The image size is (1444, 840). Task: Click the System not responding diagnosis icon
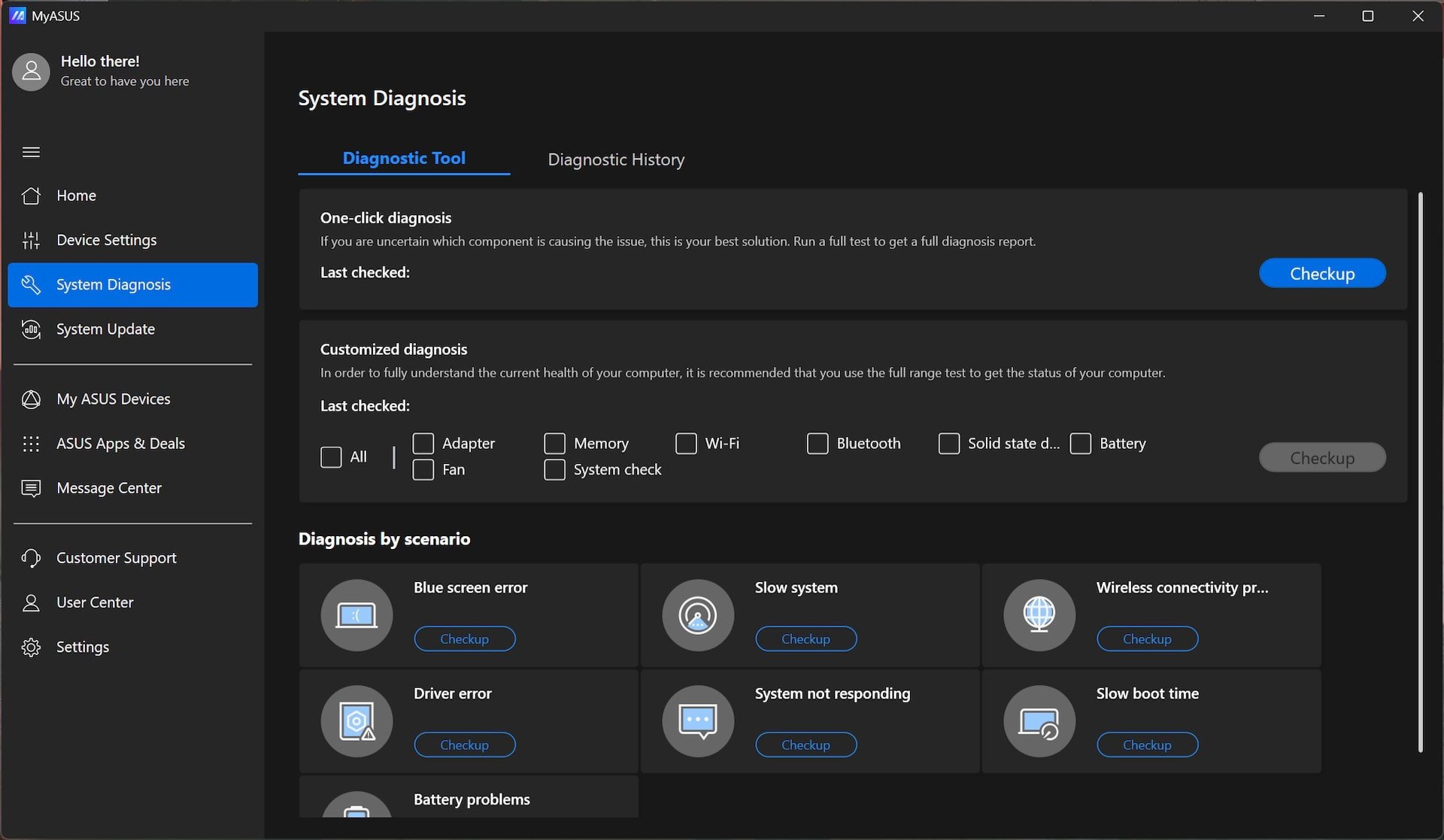tap(697, 720)
